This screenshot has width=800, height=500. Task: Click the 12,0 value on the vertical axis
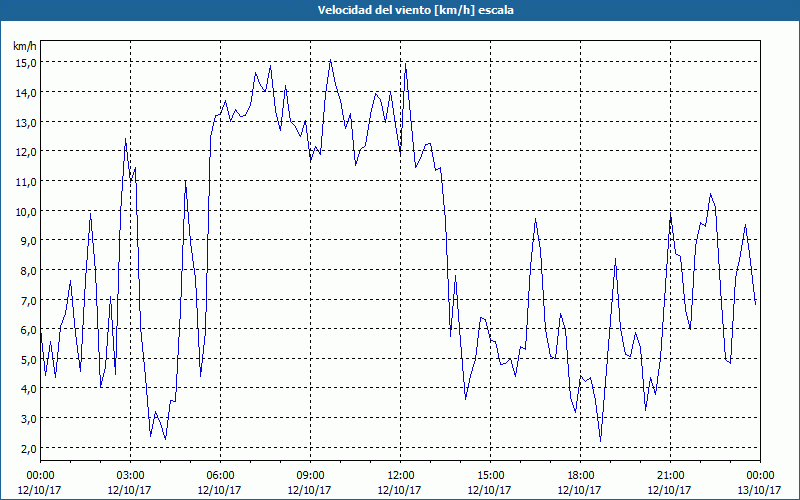click(x=26, y=152)
